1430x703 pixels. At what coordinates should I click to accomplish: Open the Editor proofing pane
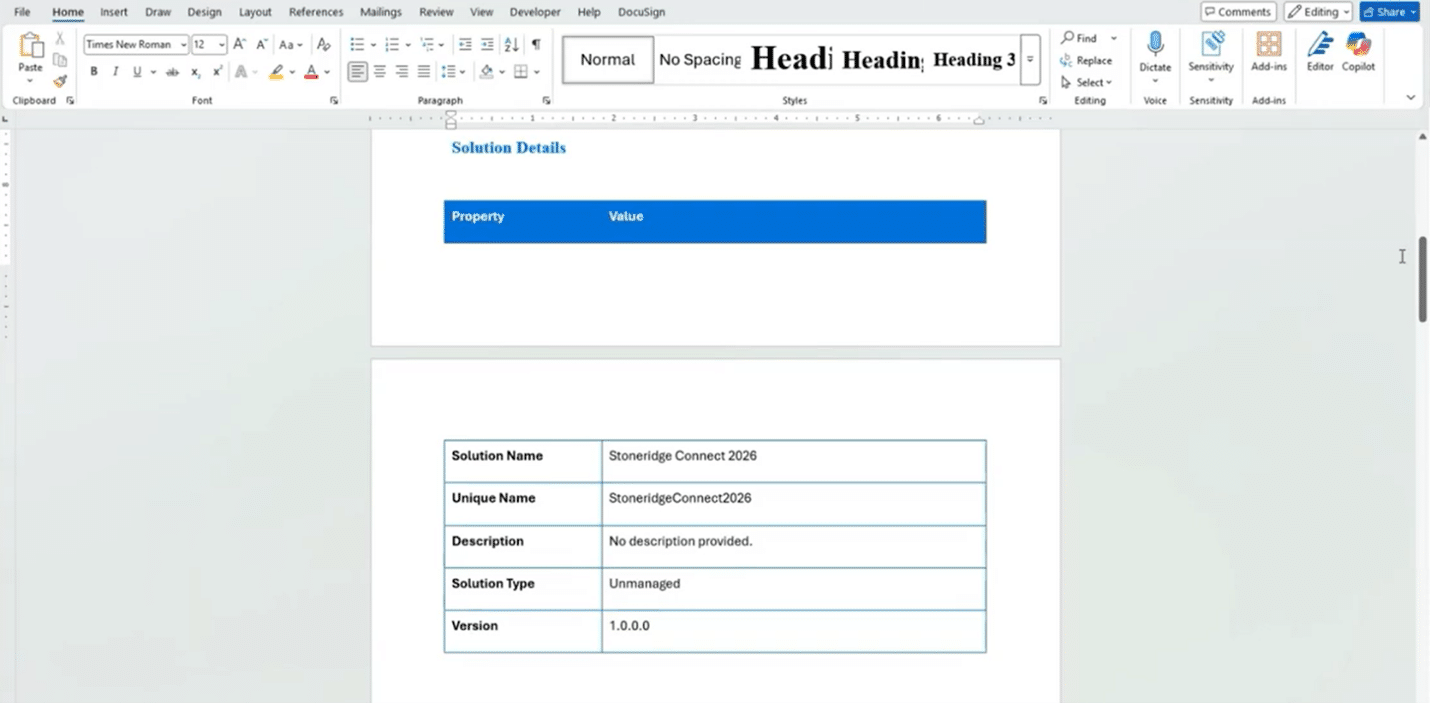[1320, 52]
